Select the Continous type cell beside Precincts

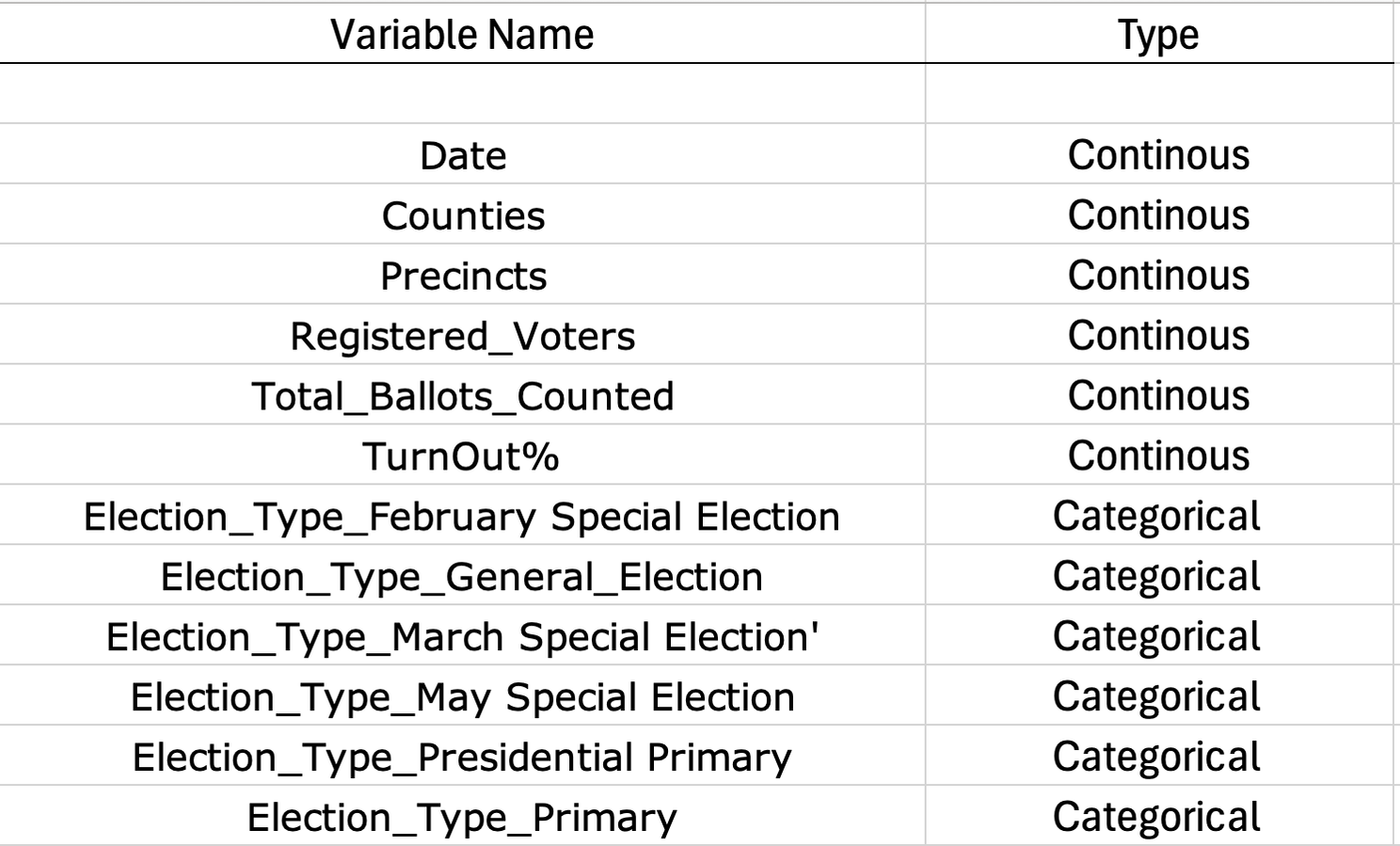pyautogui.click(x=1158, y=276)
